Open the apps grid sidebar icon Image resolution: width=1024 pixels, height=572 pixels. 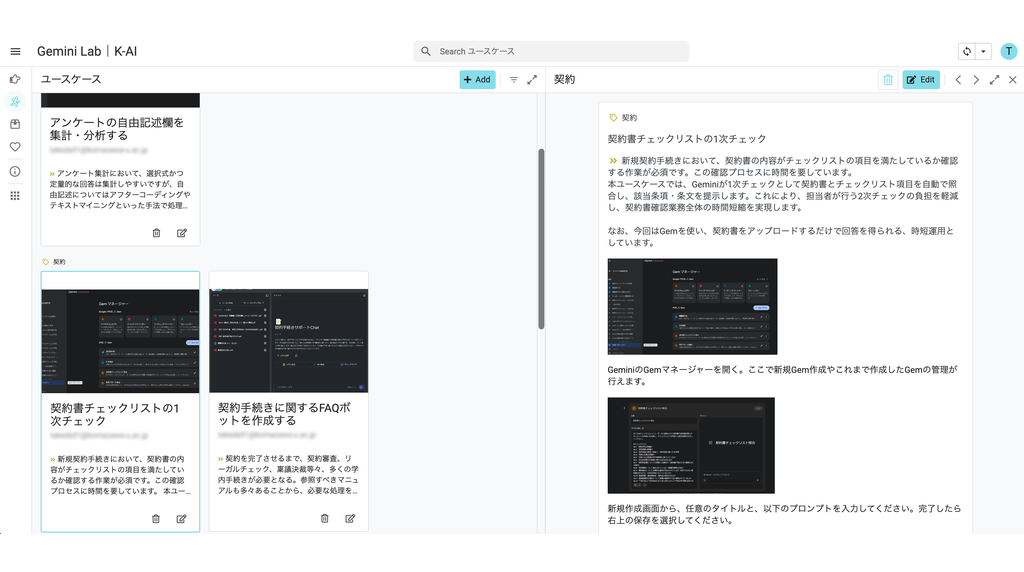15,196
